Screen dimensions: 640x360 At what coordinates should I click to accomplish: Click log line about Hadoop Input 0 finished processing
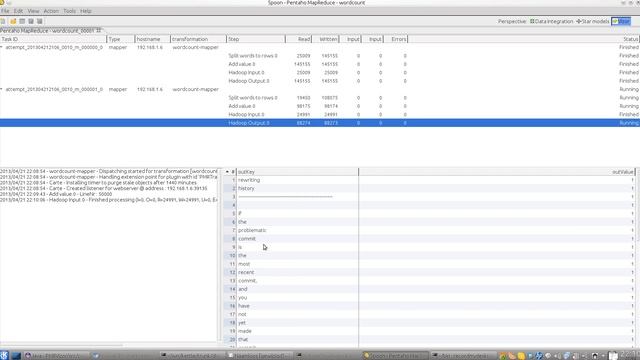[109, 200]
